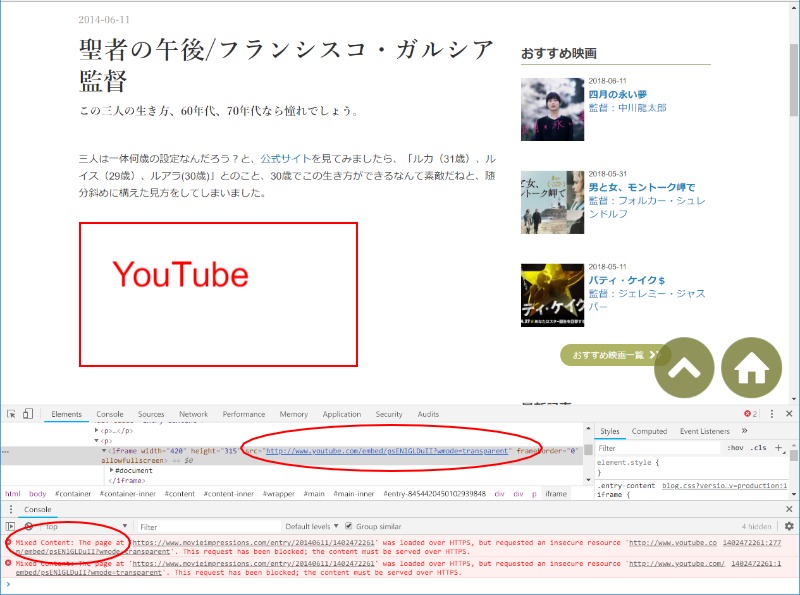Click the red error count badge
800x595 pixels.
click(x=751, y=414)
